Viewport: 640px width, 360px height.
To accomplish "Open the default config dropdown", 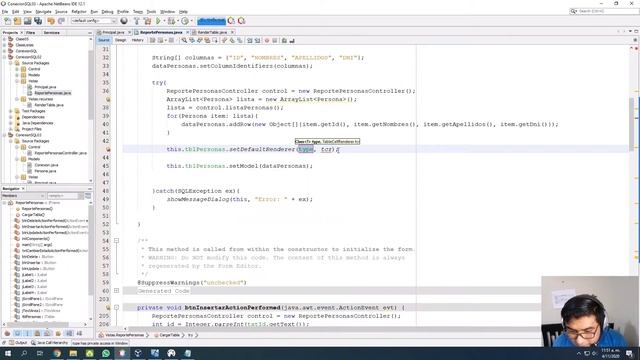I will click(93, 21).
